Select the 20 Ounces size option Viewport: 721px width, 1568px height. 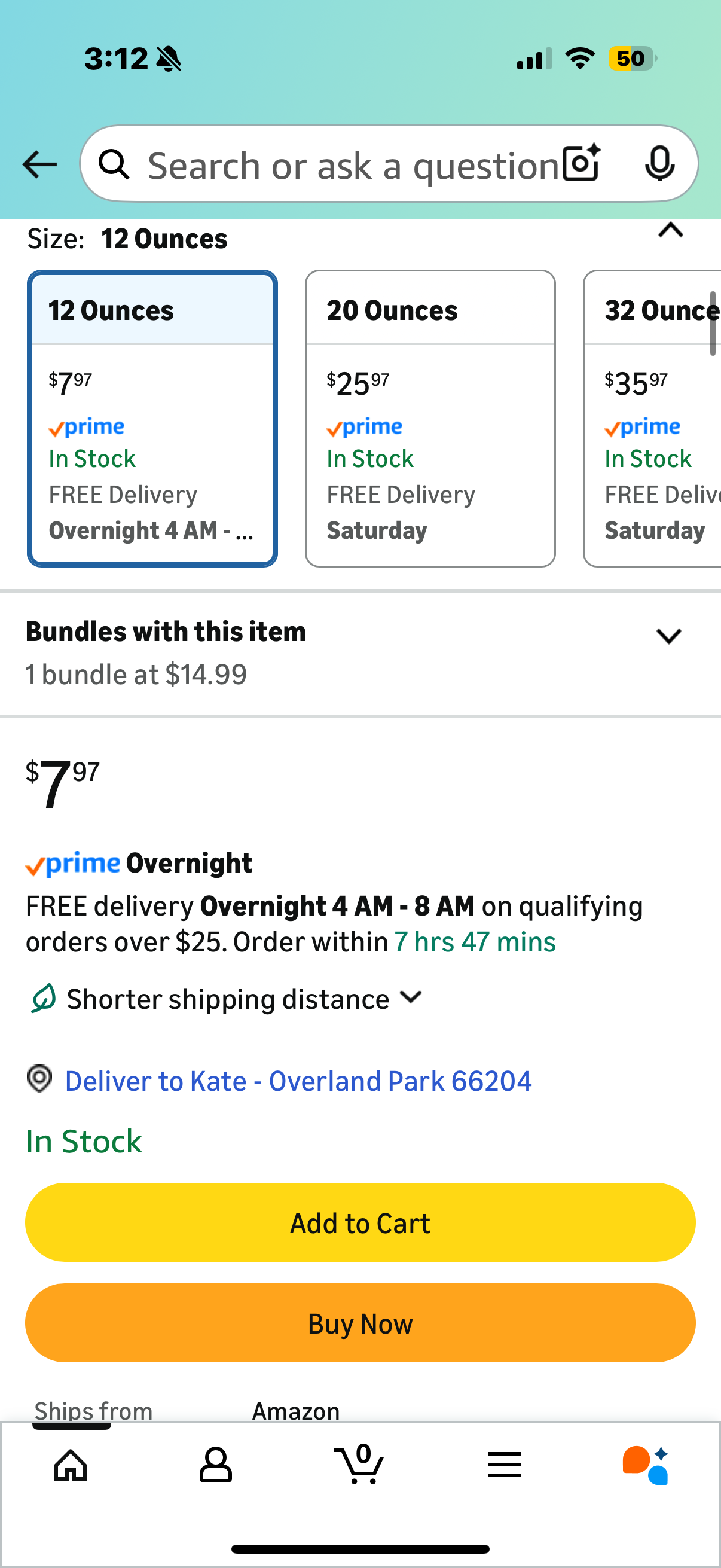430,419
